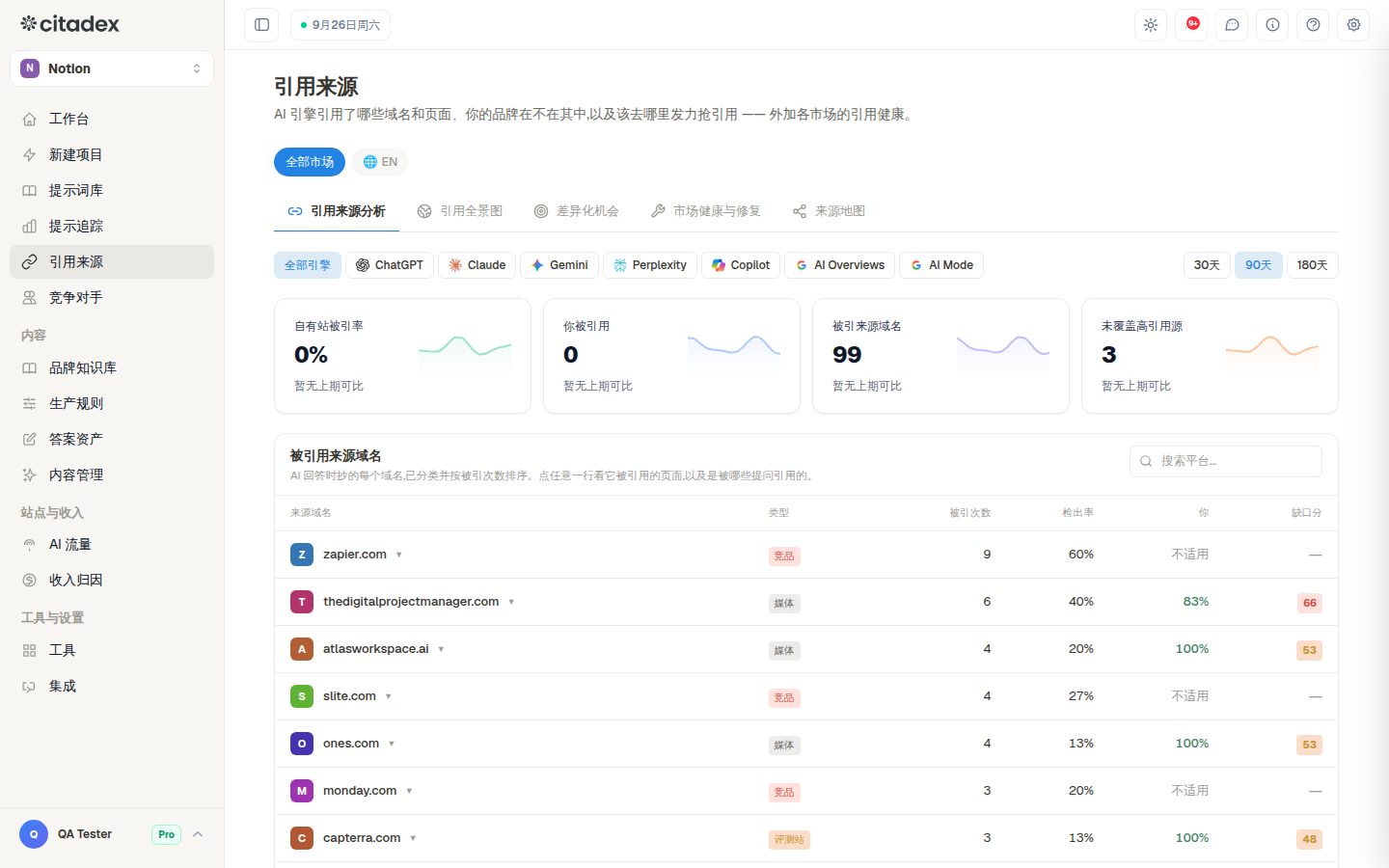Open the Notion project switcher
Viewport: 1389px width, 868px height.
(x=112, y=68)
